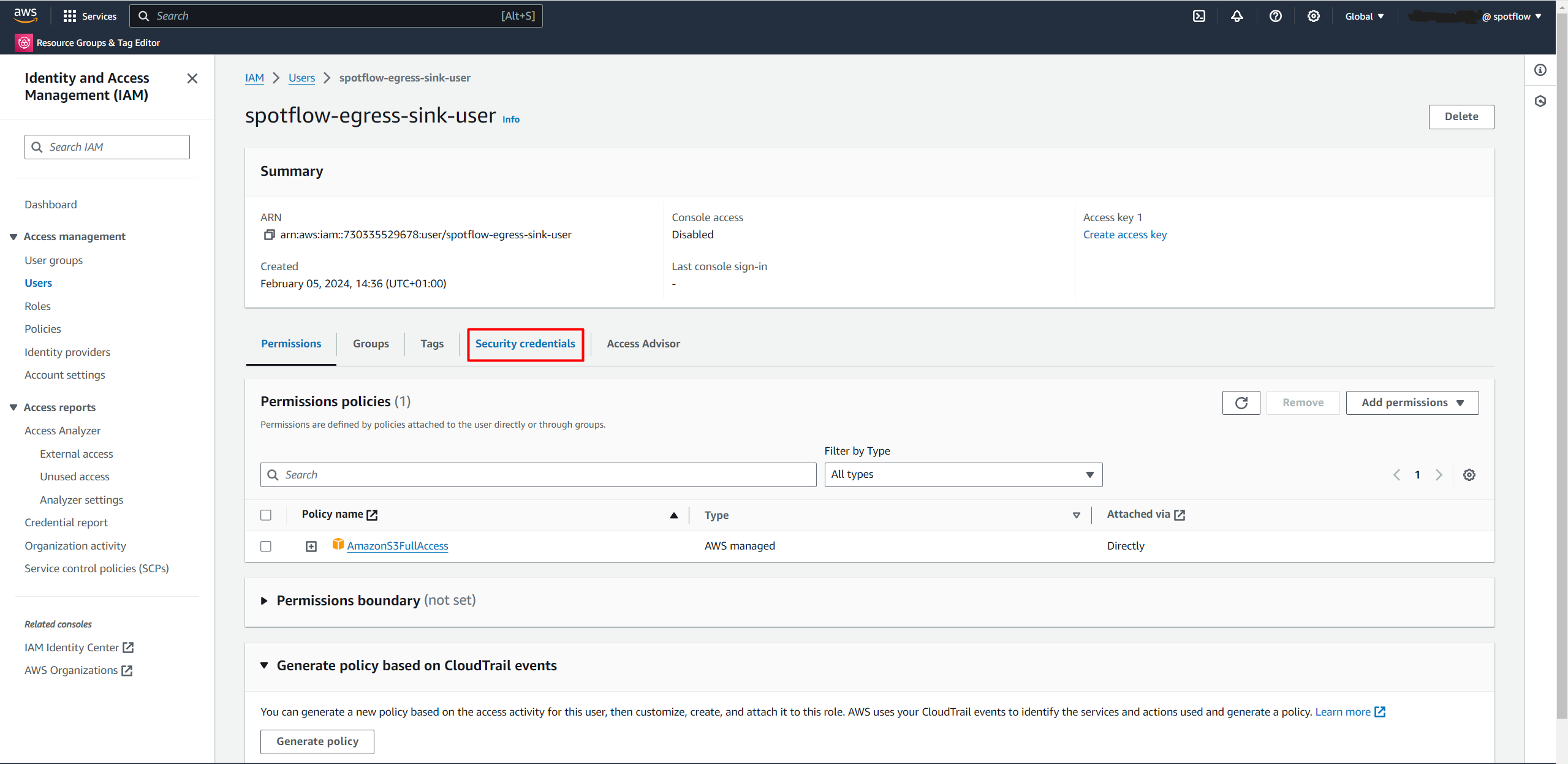
Task: Open the Add permissions dropdown
Action: (x=1412, y=403)
